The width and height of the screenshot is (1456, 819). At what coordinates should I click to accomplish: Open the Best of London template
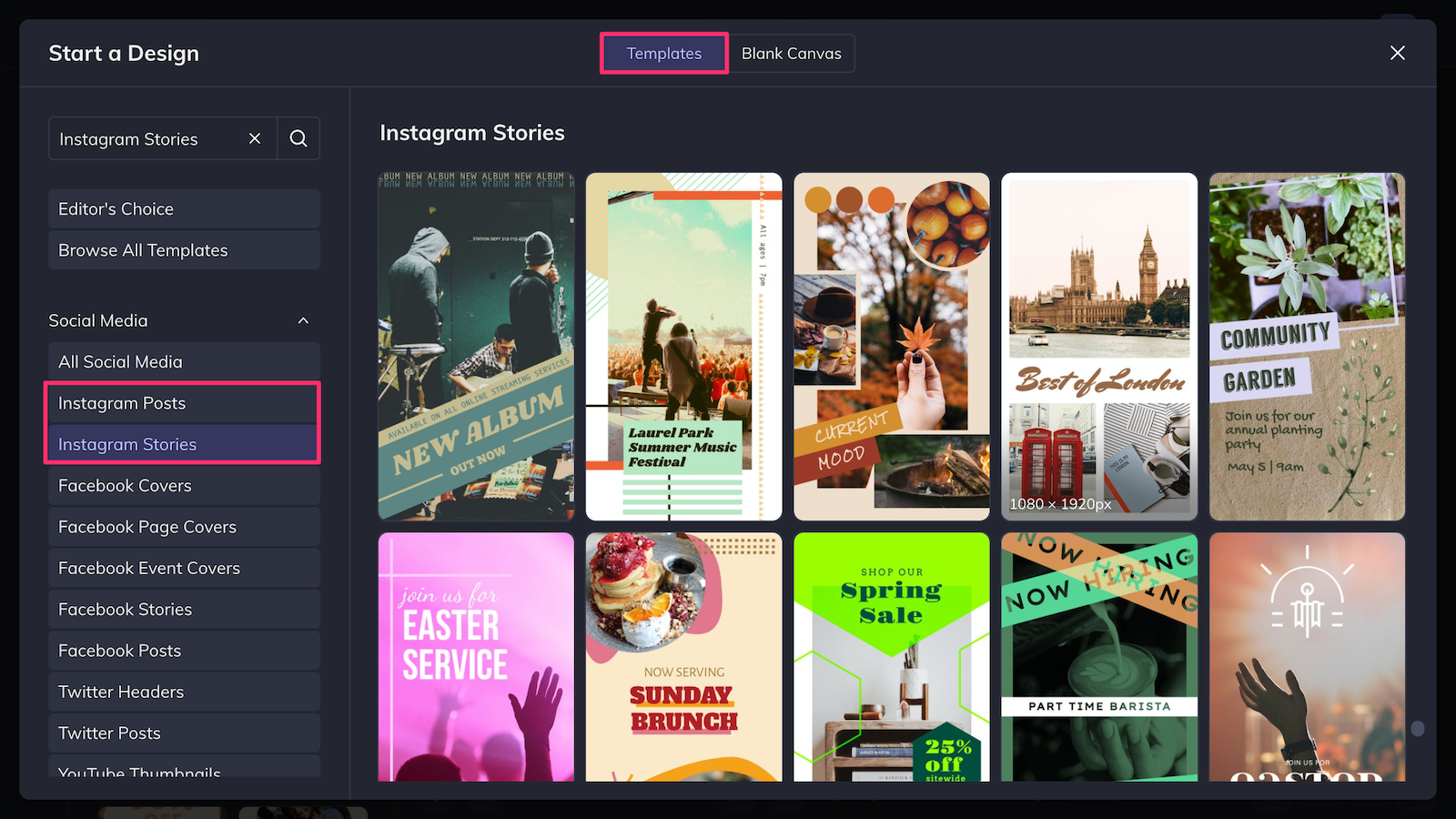point(1098,346)
